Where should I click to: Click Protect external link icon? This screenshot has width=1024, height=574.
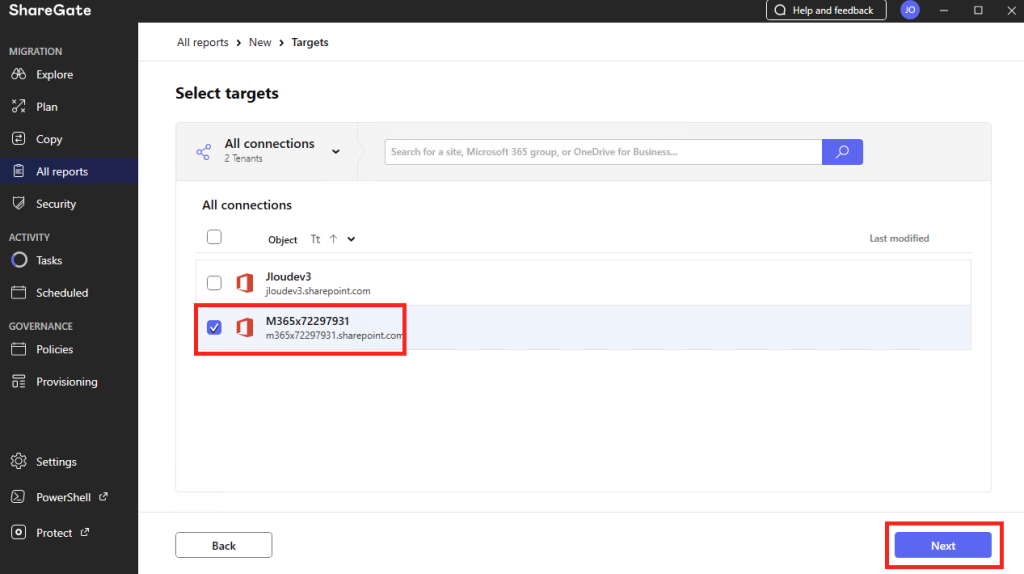coord(85,532)
